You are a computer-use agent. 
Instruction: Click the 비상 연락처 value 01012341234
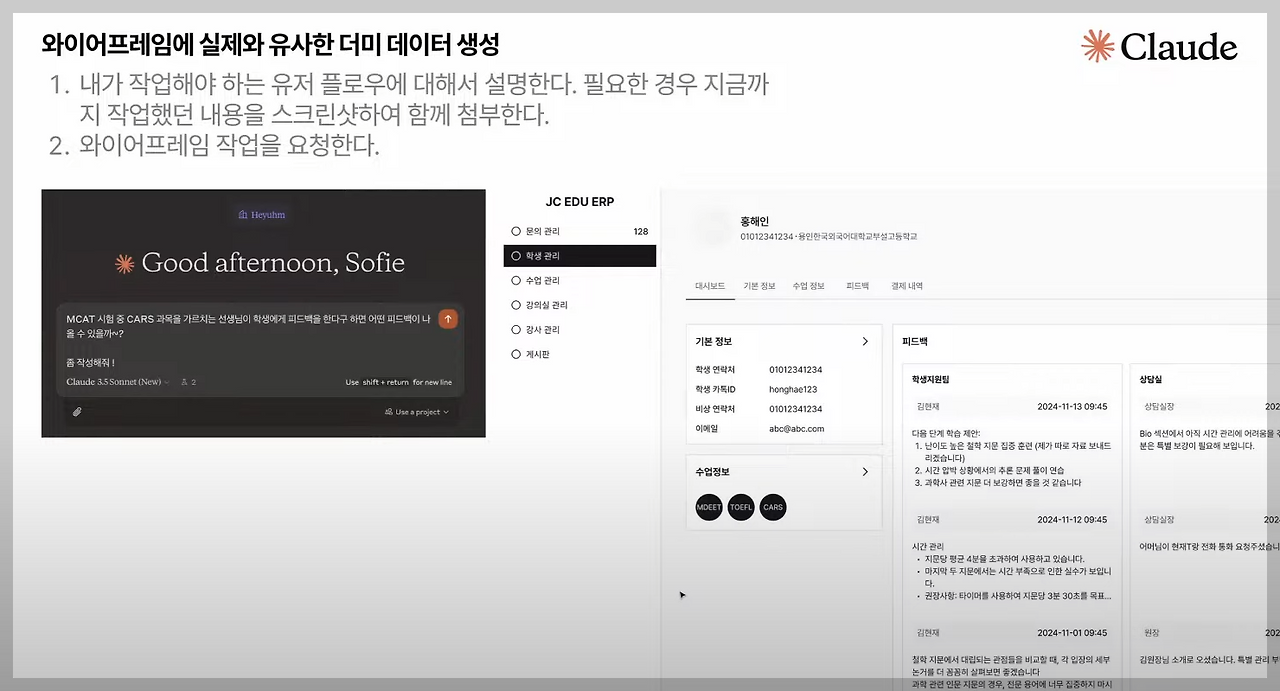click(795, 409)
